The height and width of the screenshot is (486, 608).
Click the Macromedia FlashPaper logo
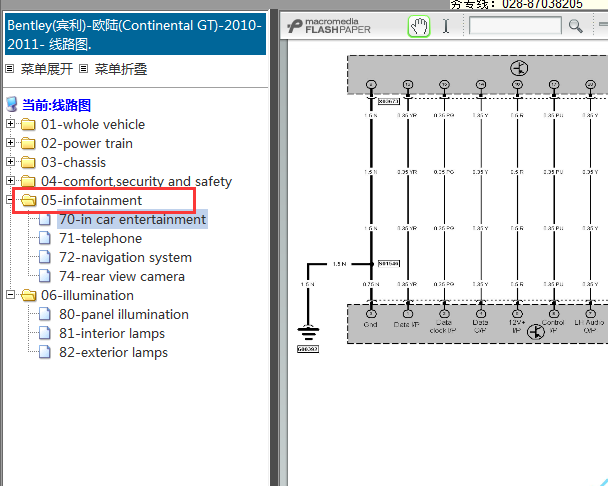[x=329, y=26]
